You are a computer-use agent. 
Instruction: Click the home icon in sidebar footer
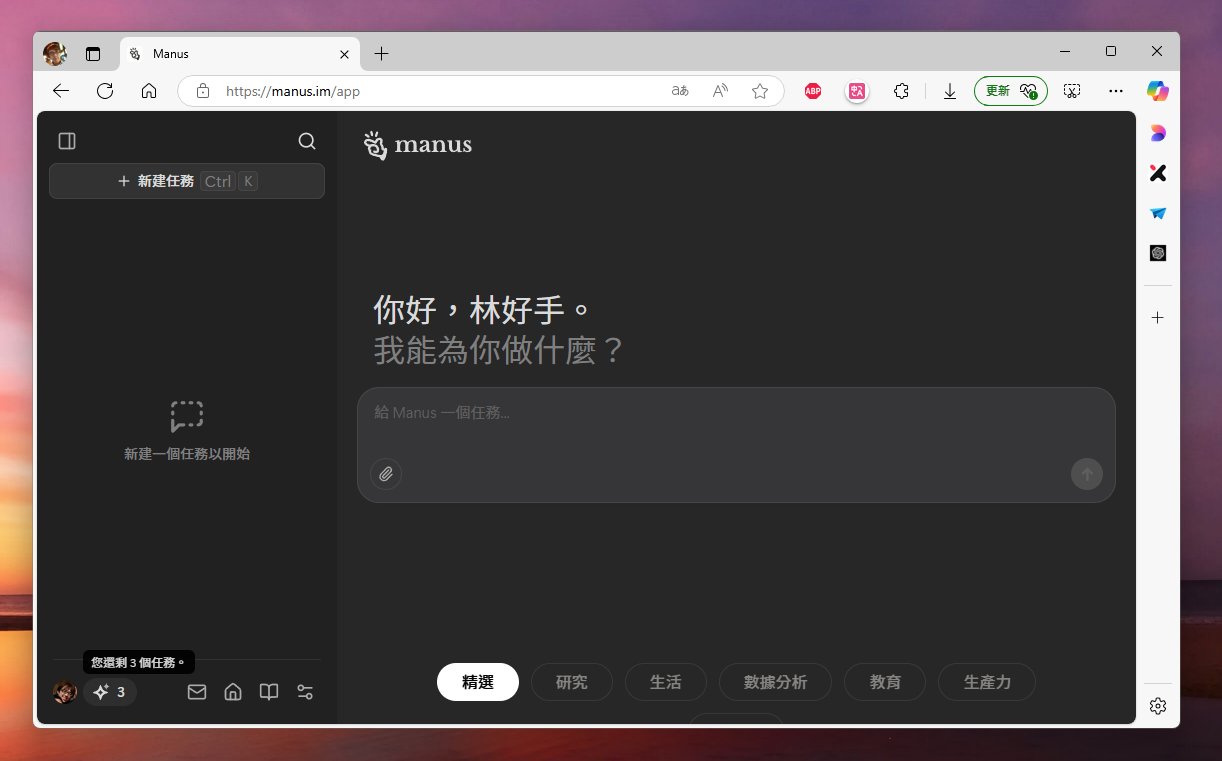click(x=233, y=692)
